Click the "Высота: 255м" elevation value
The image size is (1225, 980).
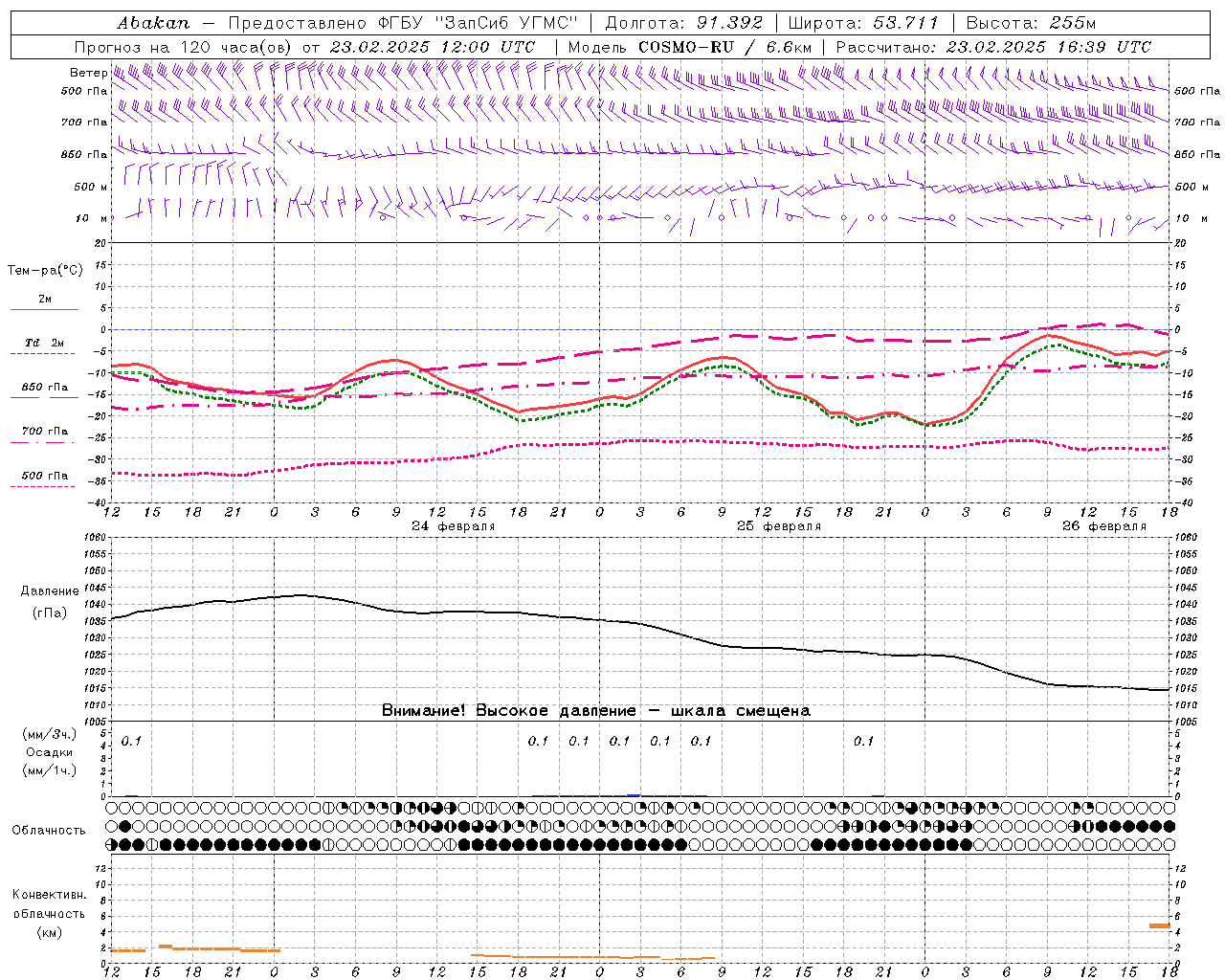1031,22
